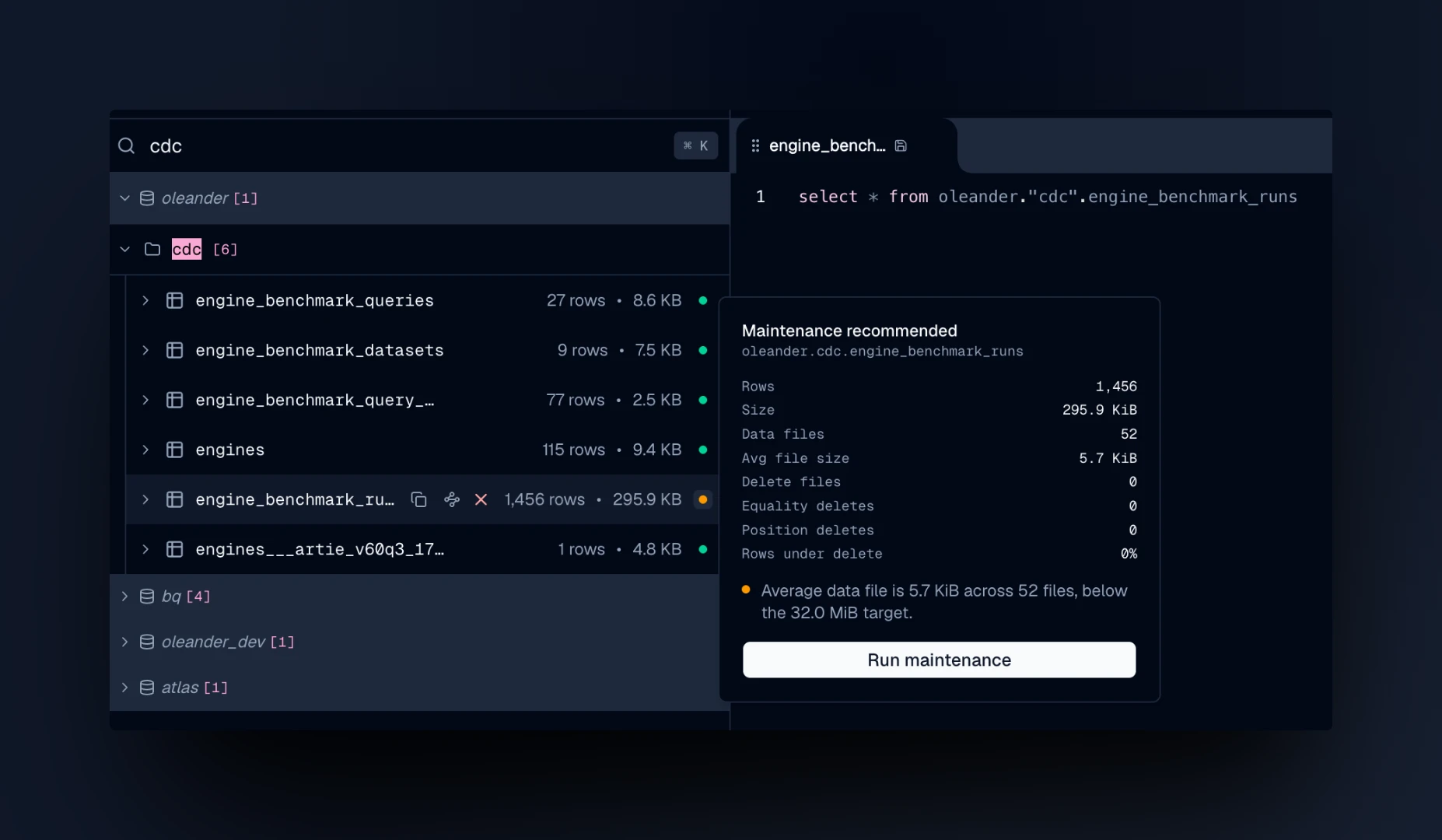This screenshot has height=840, width=1442.
Task: Expand the oleander_dev catalog
Action: [x=124, y=642]
